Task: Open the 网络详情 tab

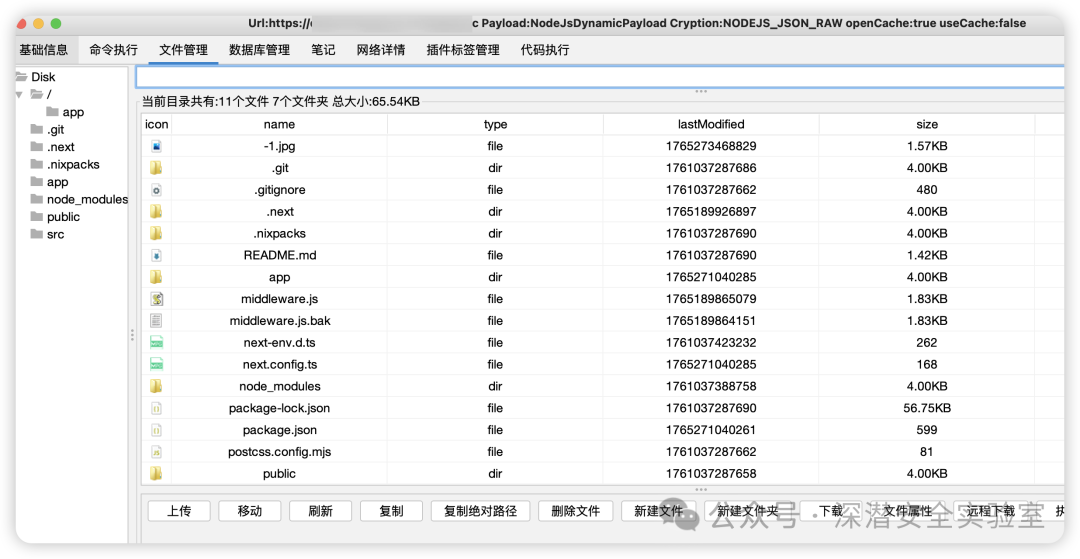Action: 381,50
